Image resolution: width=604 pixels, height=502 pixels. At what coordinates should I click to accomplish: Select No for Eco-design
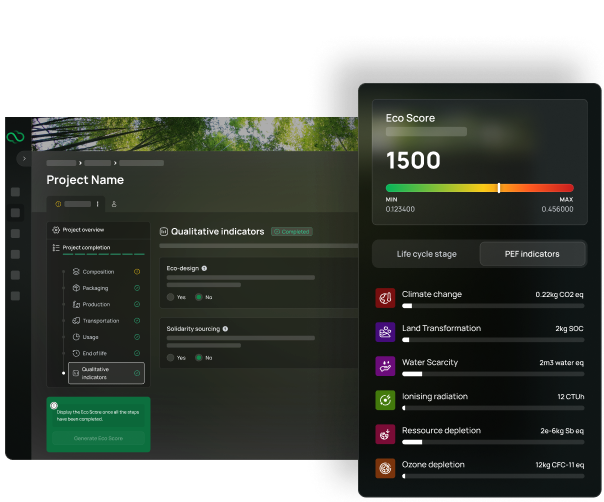point(199,297)
